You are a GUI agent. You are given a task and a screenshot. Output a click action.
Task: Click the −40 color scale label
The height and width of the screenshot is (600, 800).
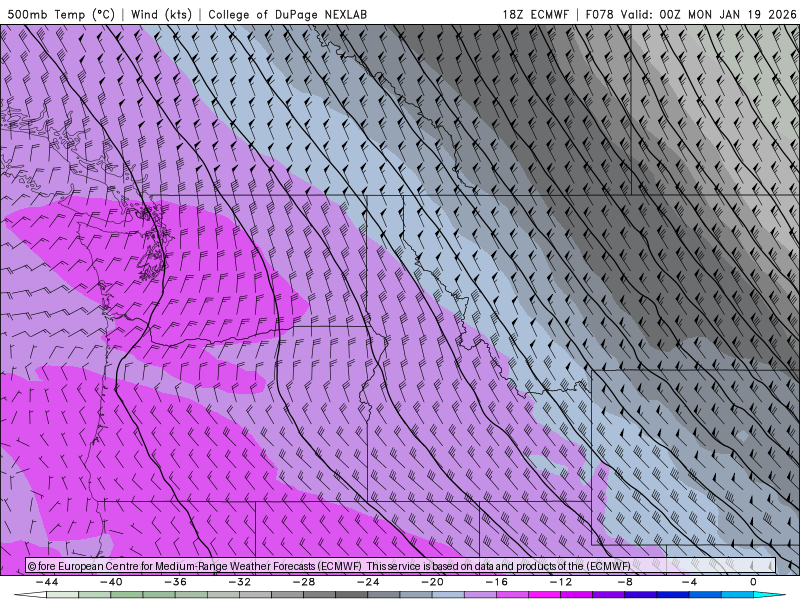[x=111, y=582]
